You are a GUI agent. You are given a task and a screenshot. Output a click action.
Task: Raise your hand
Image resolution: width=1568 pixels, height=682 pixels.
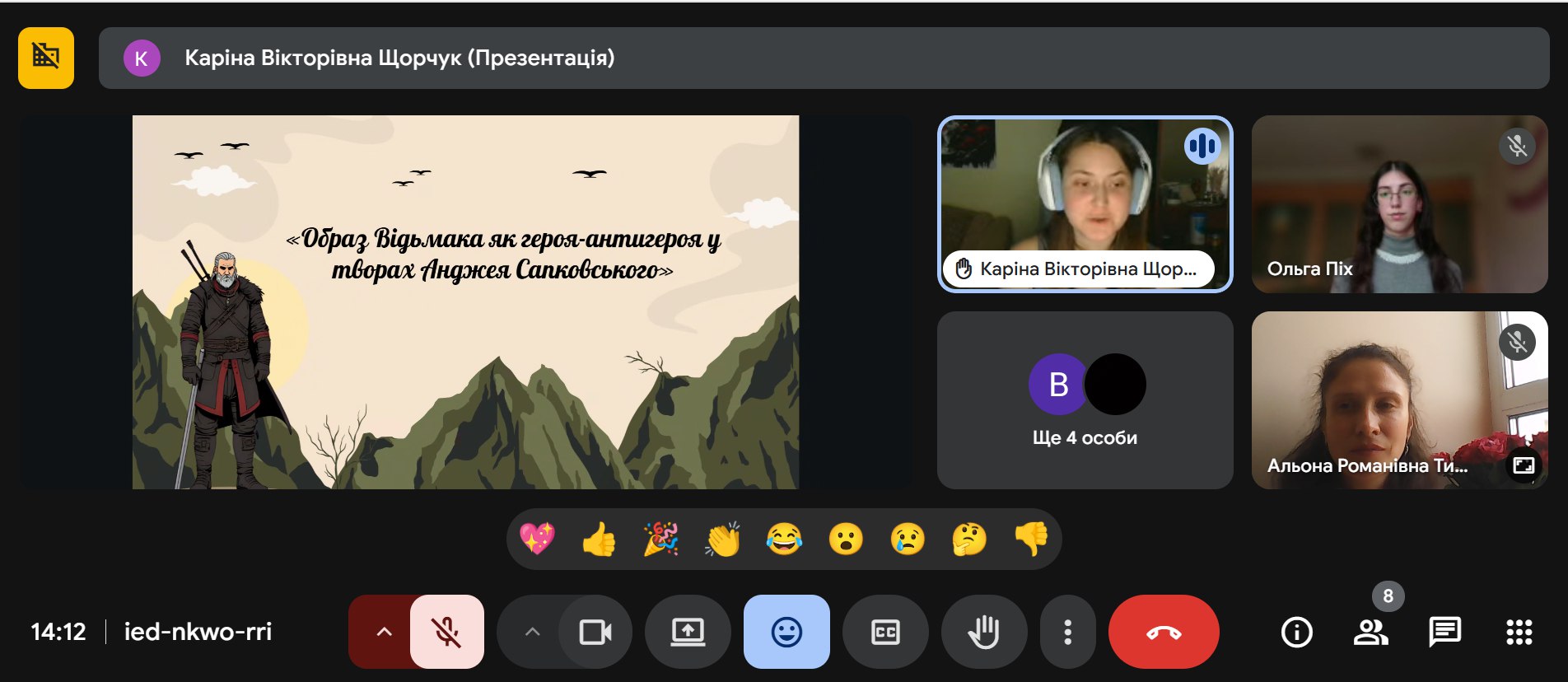pyautogui.click(x=984, y=632)
